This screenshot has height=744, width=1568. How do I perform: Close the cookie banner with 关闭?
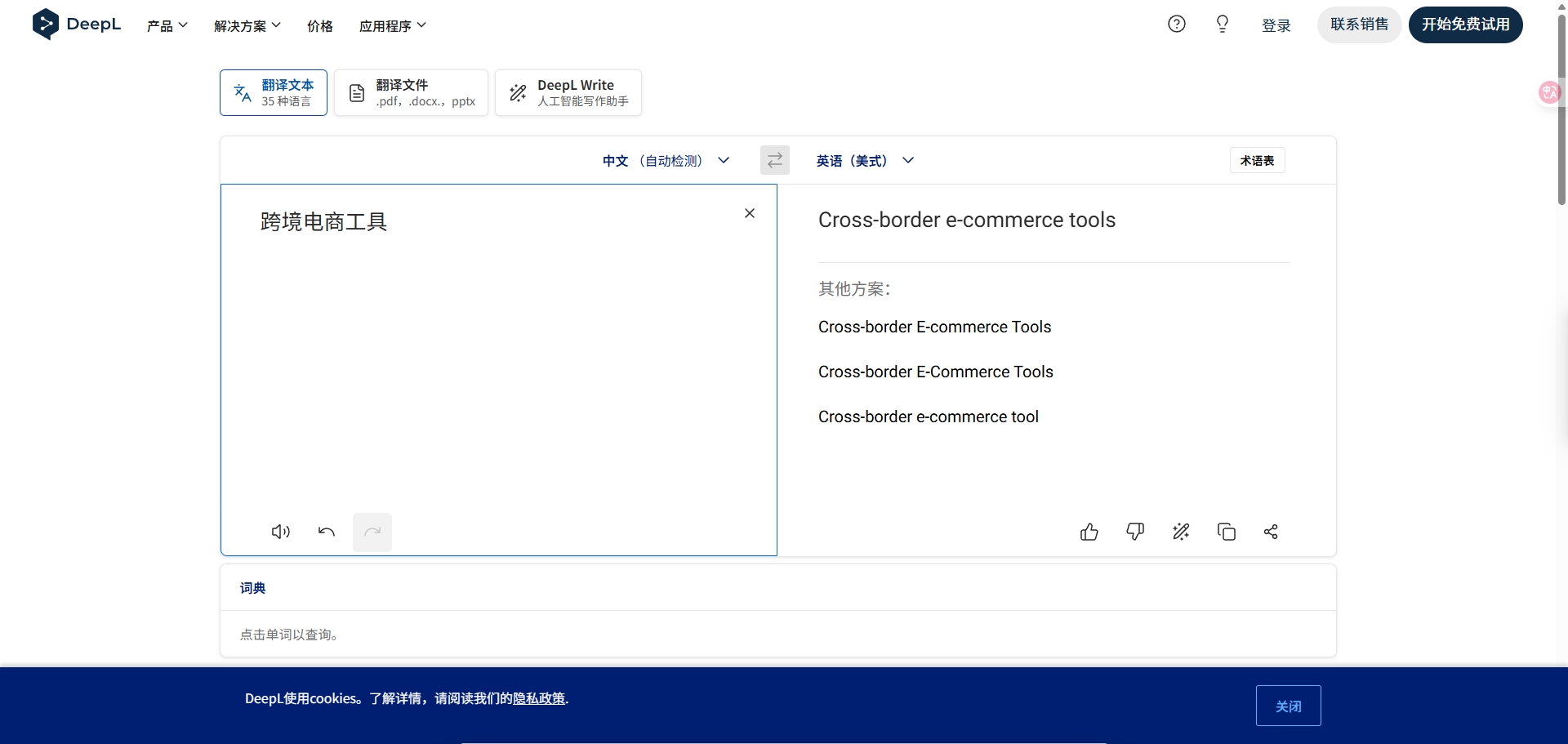tap(1289, 706)
